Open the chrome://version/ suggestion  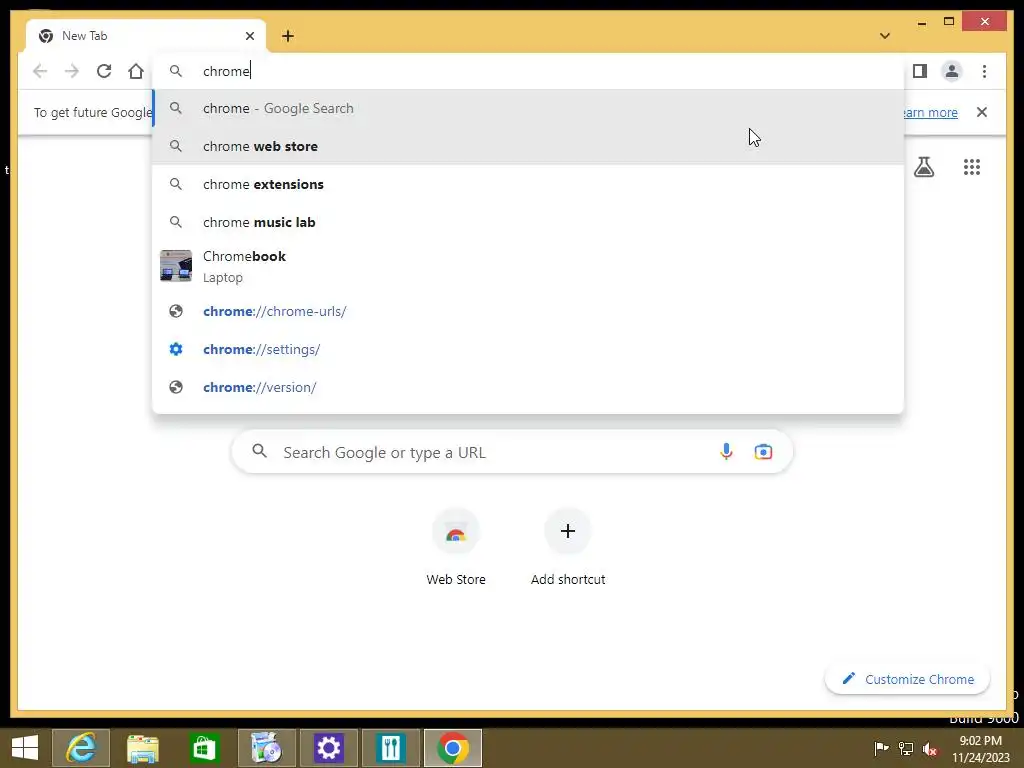tap(528, 387)
